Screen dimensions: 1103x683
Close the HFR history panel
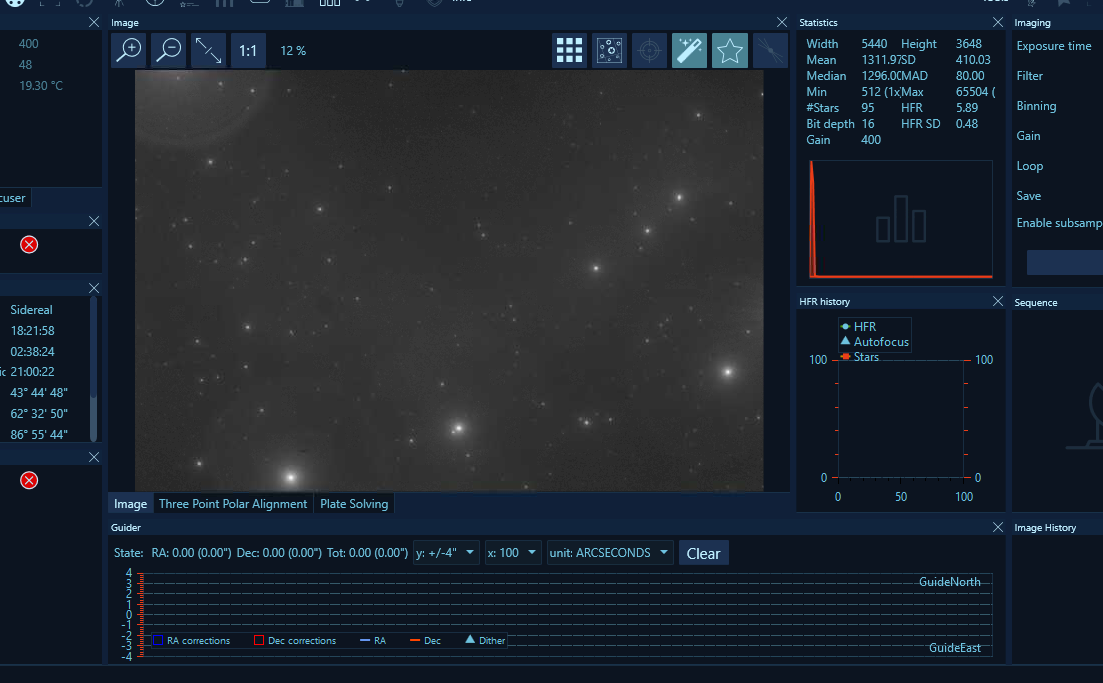pos(997,301)
